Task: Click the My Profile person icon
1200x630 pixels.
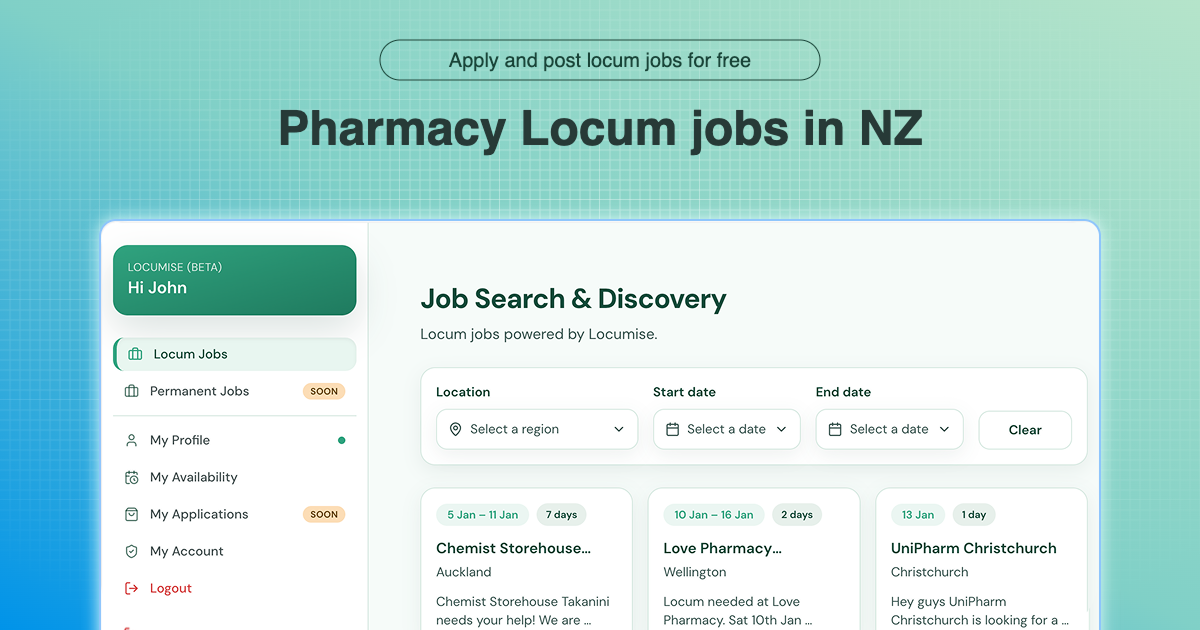Action: tap(131, 440)
